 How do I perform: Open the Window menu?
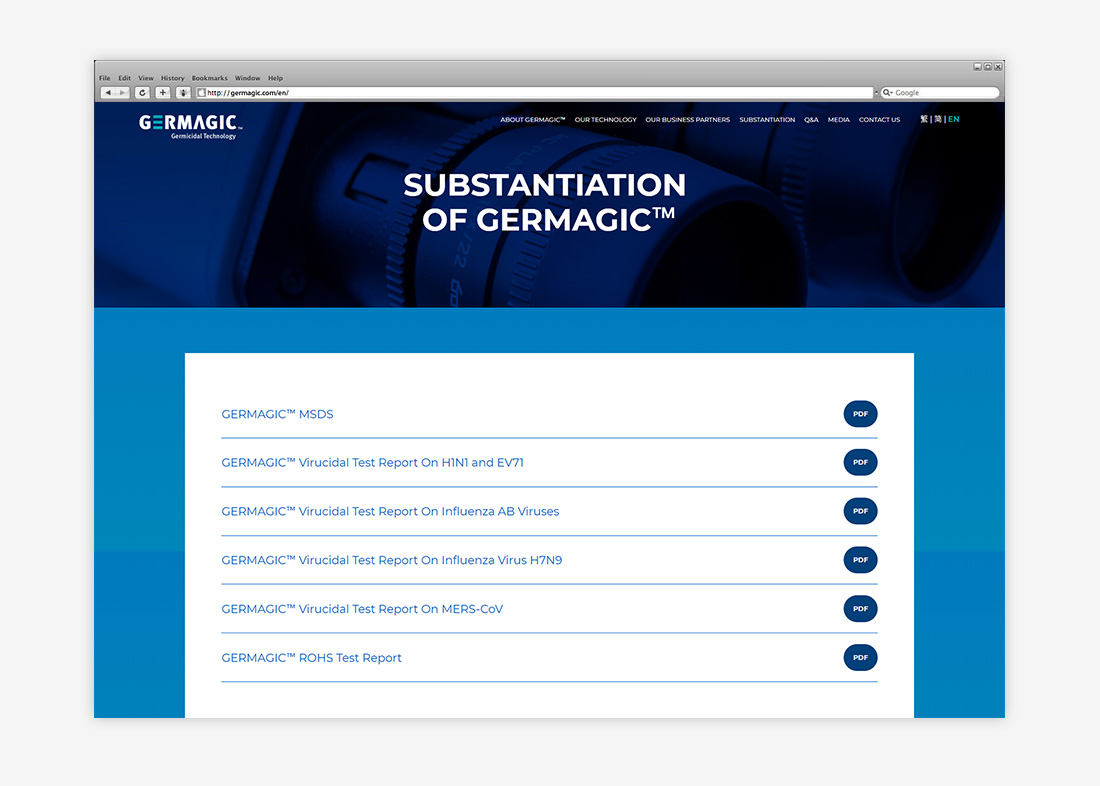[248, 78]
